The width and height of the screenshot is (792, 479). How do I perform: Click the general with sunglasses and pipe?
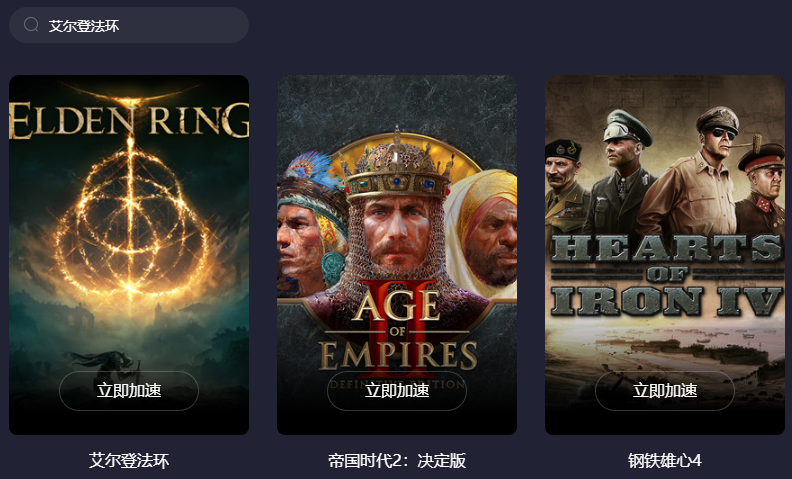click(x=710, y=172)
